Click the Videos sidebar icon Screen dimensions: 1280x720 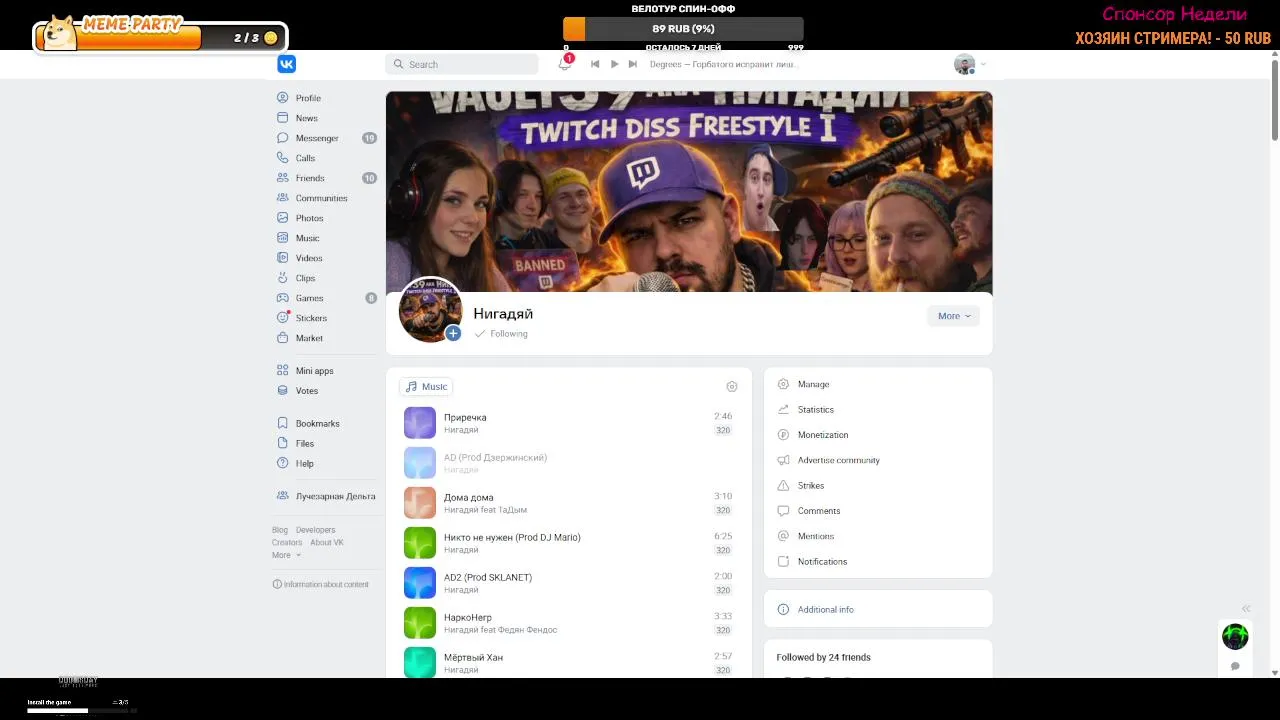(x=283, y=258)
